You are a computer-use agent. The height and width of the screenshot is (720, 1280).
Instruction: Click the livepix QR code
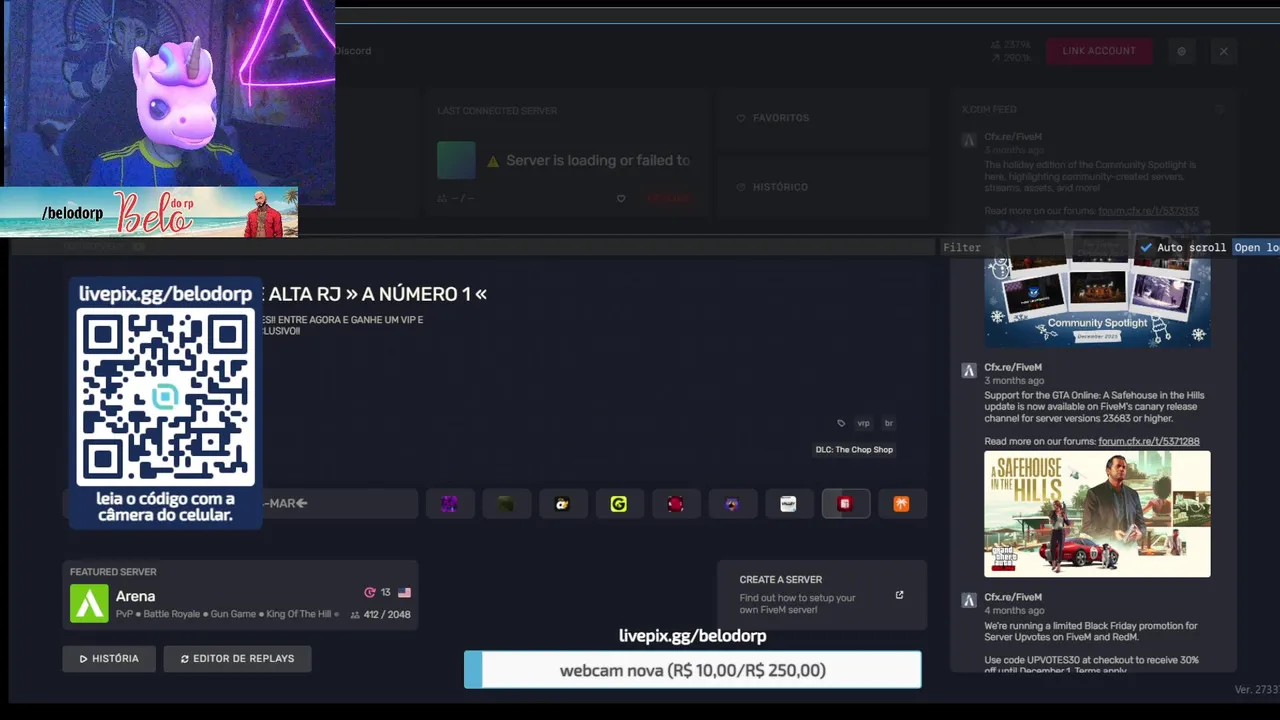coord(166,396)
